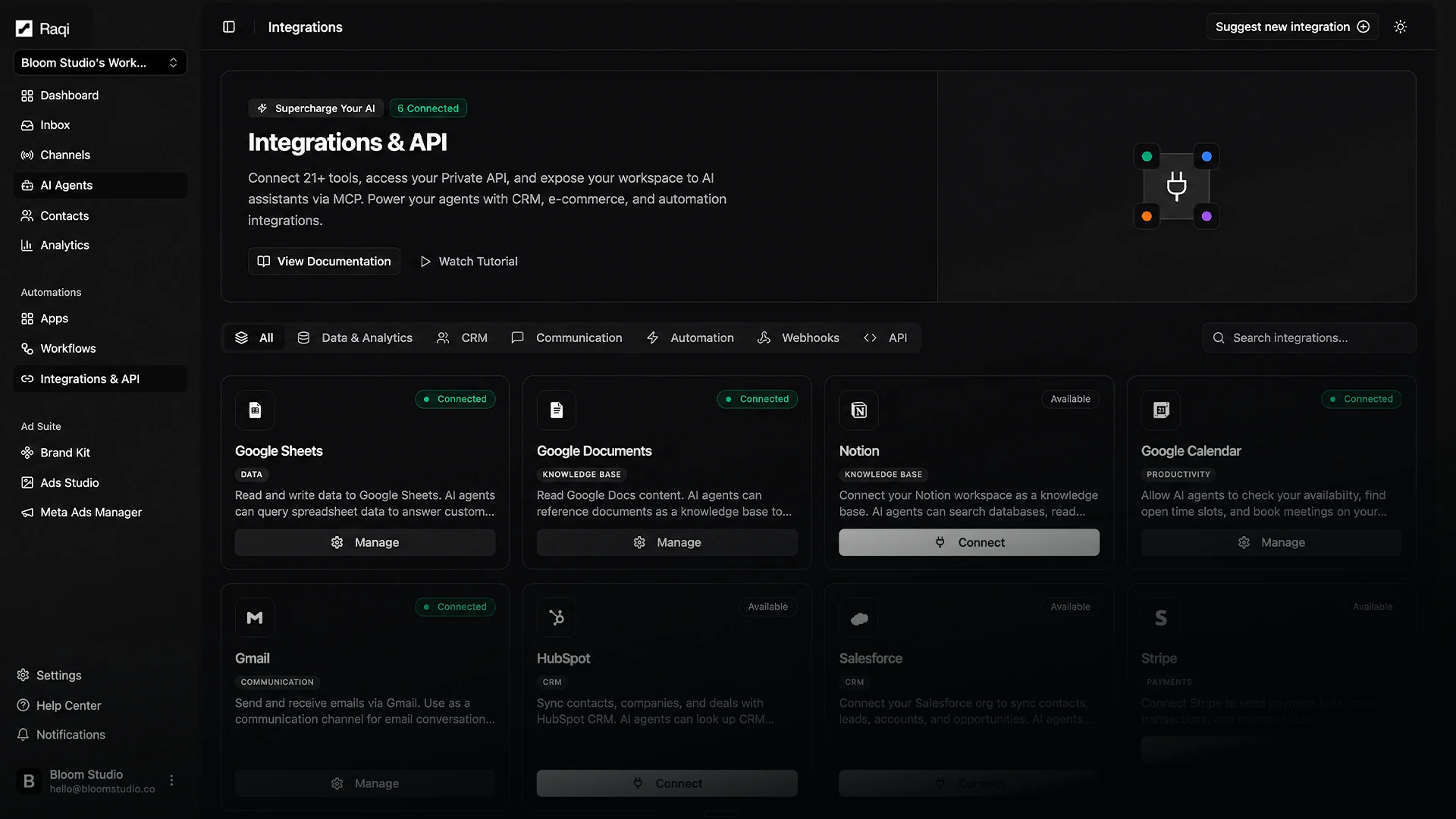1456x819 pixels.
Task: Click the Brand Kit icon
Action: [x=27, y=453]
